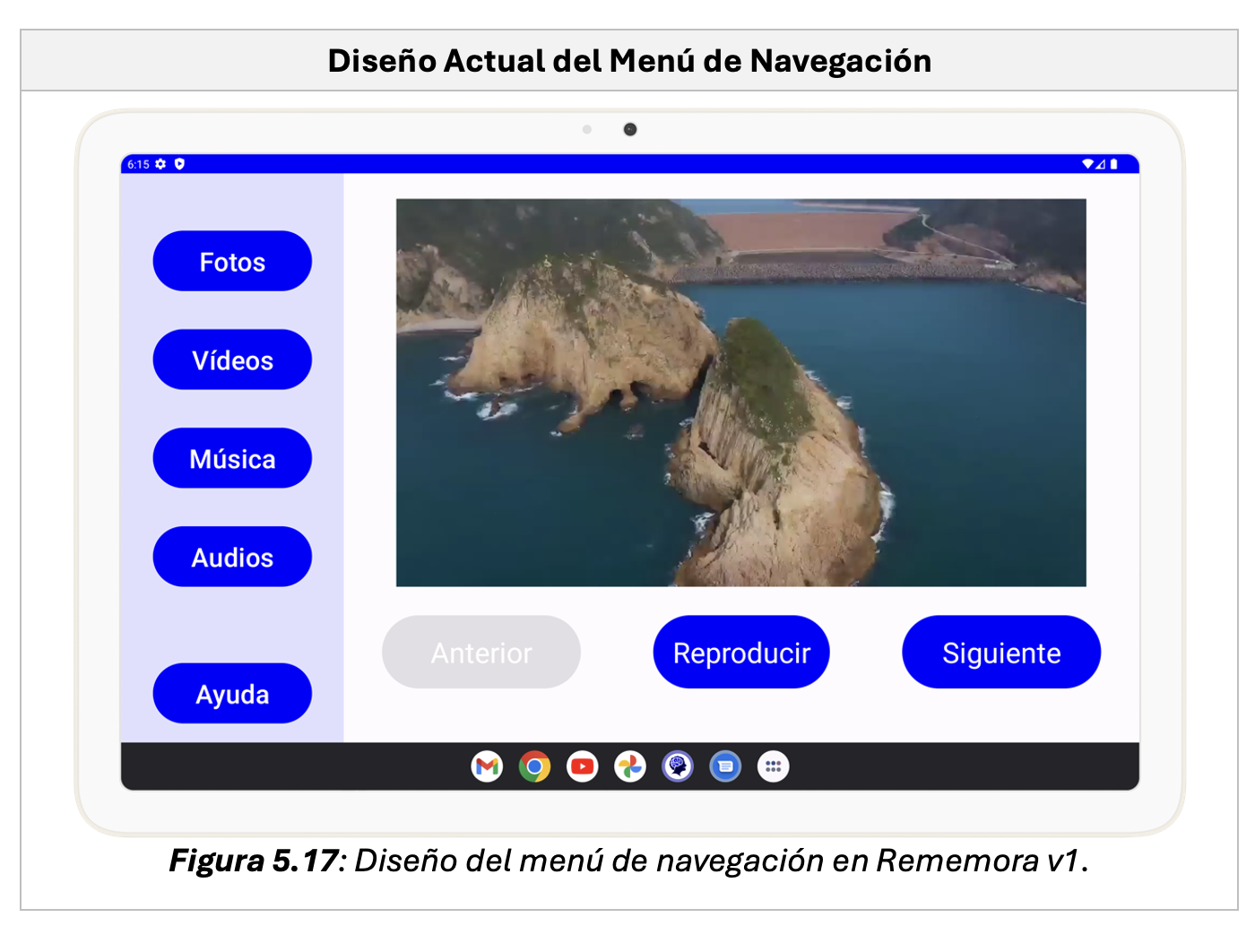Viewport: 1255px width, 952px height.
Task: Tap the island video preview
Action: click(740, 393)
